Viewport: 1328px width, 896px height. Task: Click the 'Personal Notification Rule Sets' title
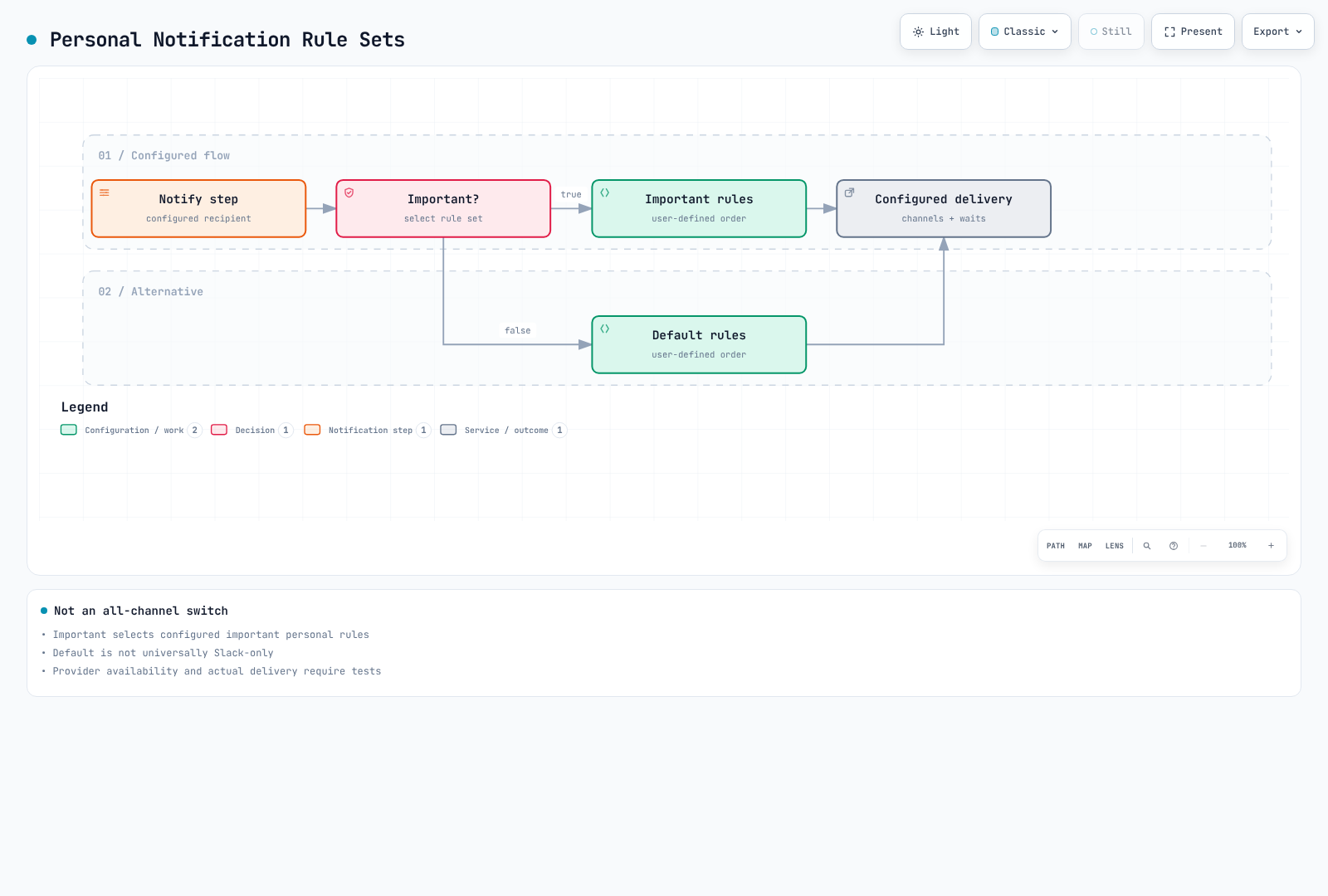point(227,40)
